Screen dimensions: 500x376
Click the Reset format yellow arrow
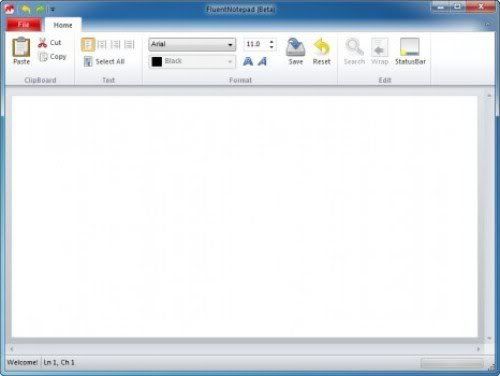tap(321, 51)
